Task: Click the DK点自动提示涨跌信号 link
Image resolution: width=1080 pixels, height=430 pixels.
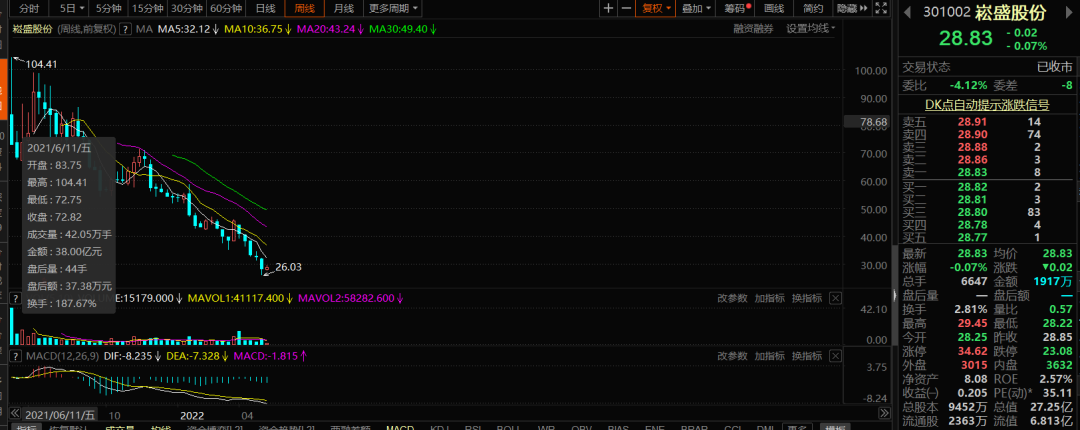Action: (x=986, y=104)
